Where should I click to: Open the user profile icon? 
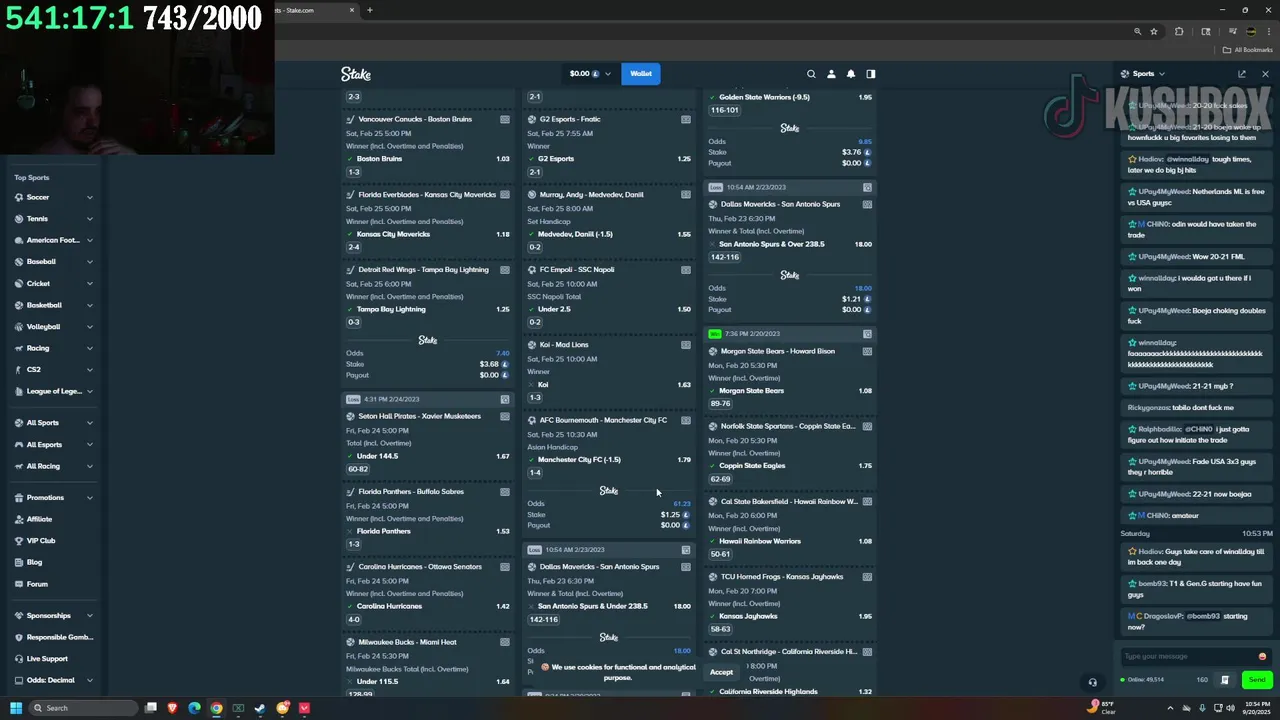(831, 74)
